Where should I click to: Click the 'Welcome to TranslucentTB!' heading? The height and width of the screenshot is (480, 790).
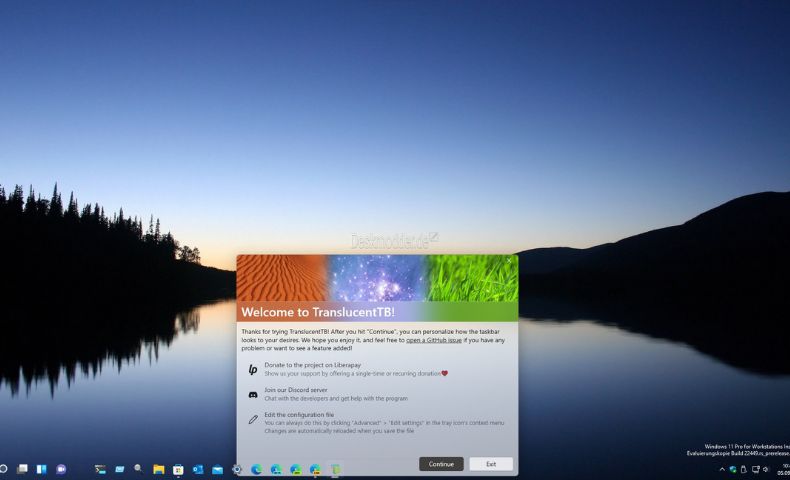click(x=318, y=312)
